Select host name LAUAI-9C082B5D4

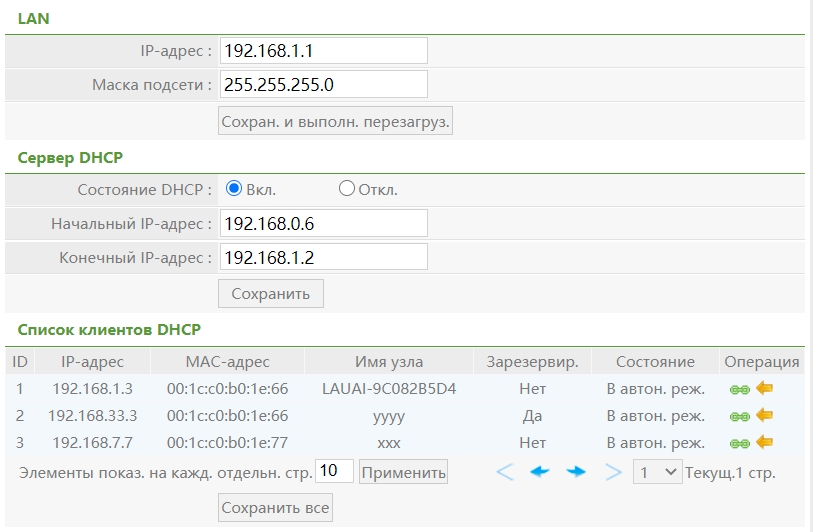[x=389, y=388]
